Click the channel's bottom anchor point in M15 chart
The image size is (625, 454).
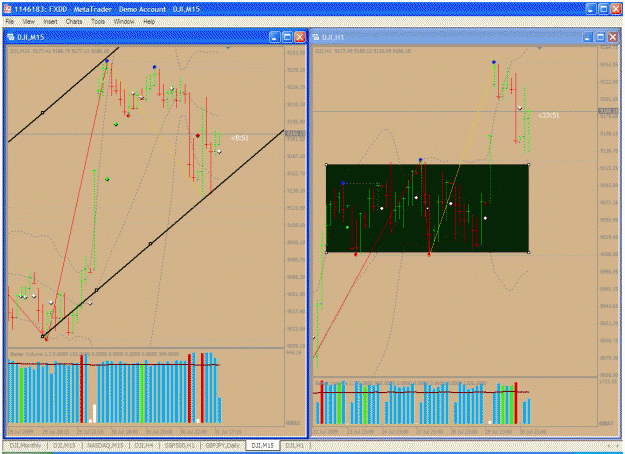[43, 336]
